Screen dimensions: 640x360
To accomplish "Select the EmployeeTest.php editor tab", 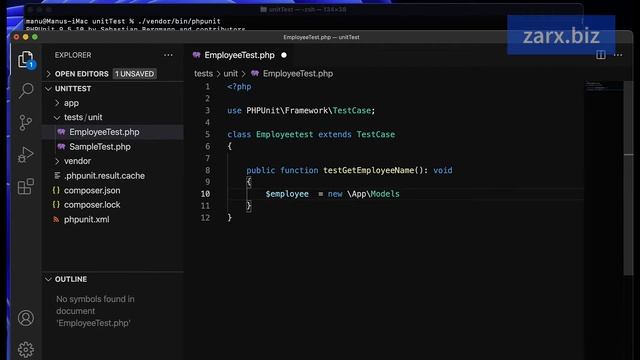I will click(240, 55).
